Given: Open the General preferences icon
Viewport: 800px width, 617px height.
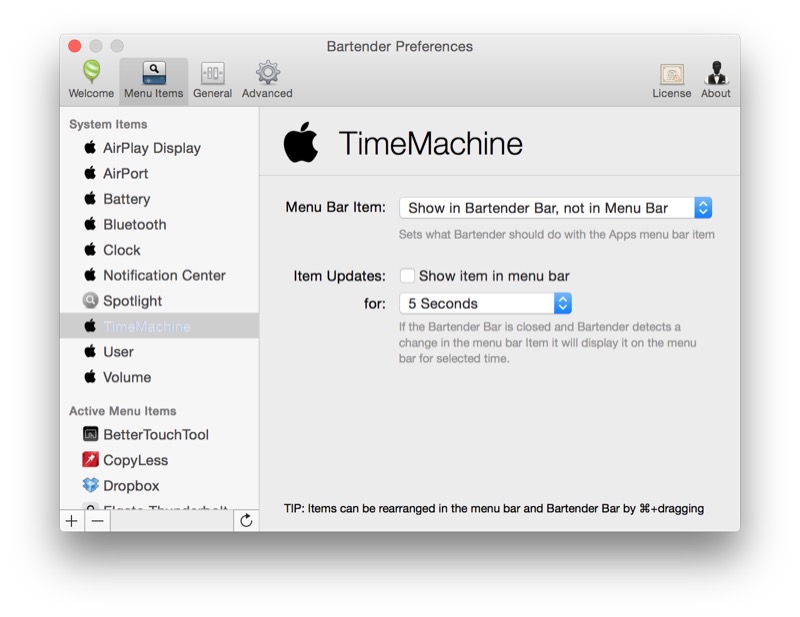Looking at the screenshot, I should pyautogui.click(x=212, y=73).
